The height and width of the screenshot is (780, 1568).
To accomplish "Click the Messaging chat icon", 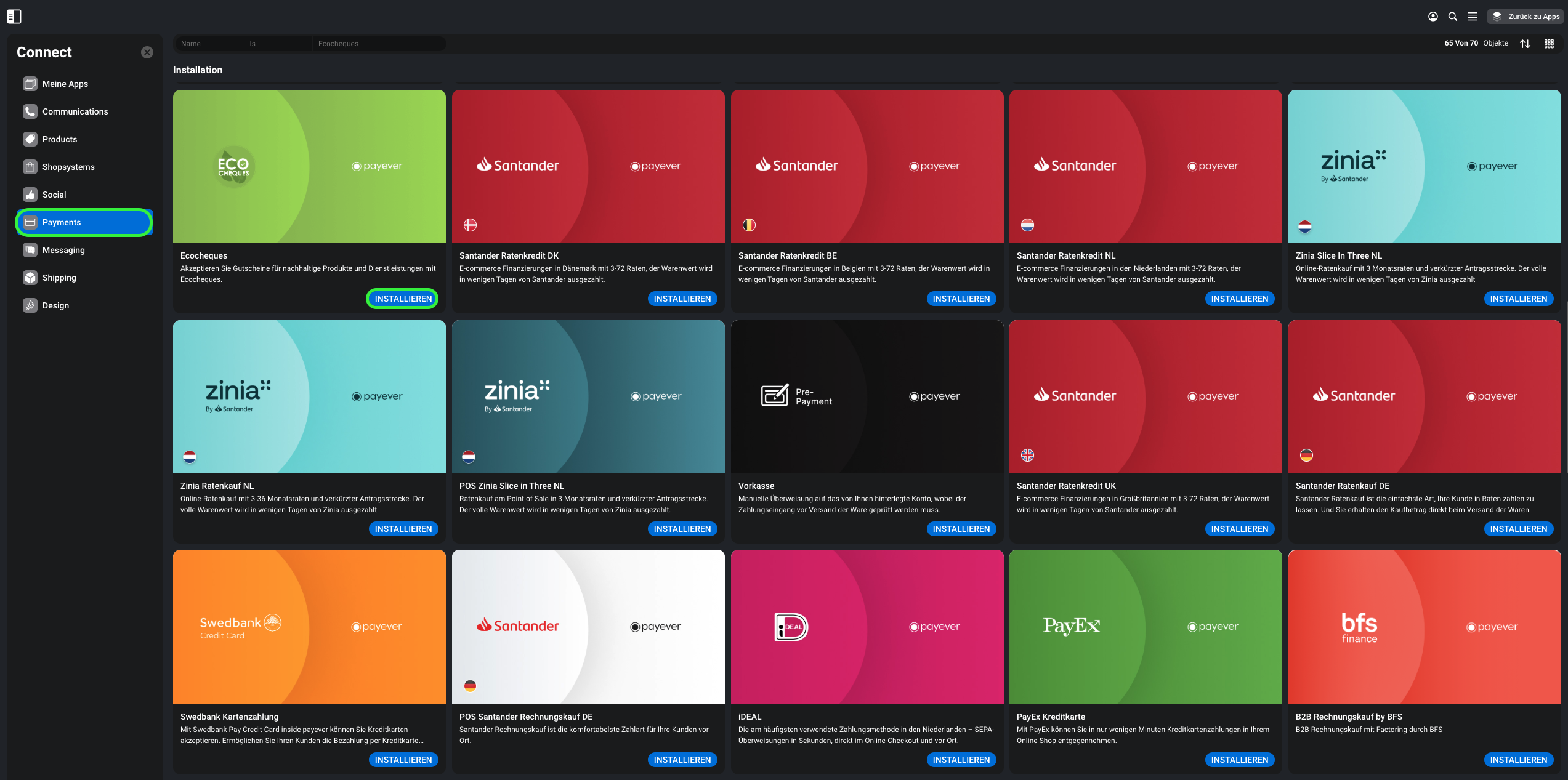I will click(30, 250).
